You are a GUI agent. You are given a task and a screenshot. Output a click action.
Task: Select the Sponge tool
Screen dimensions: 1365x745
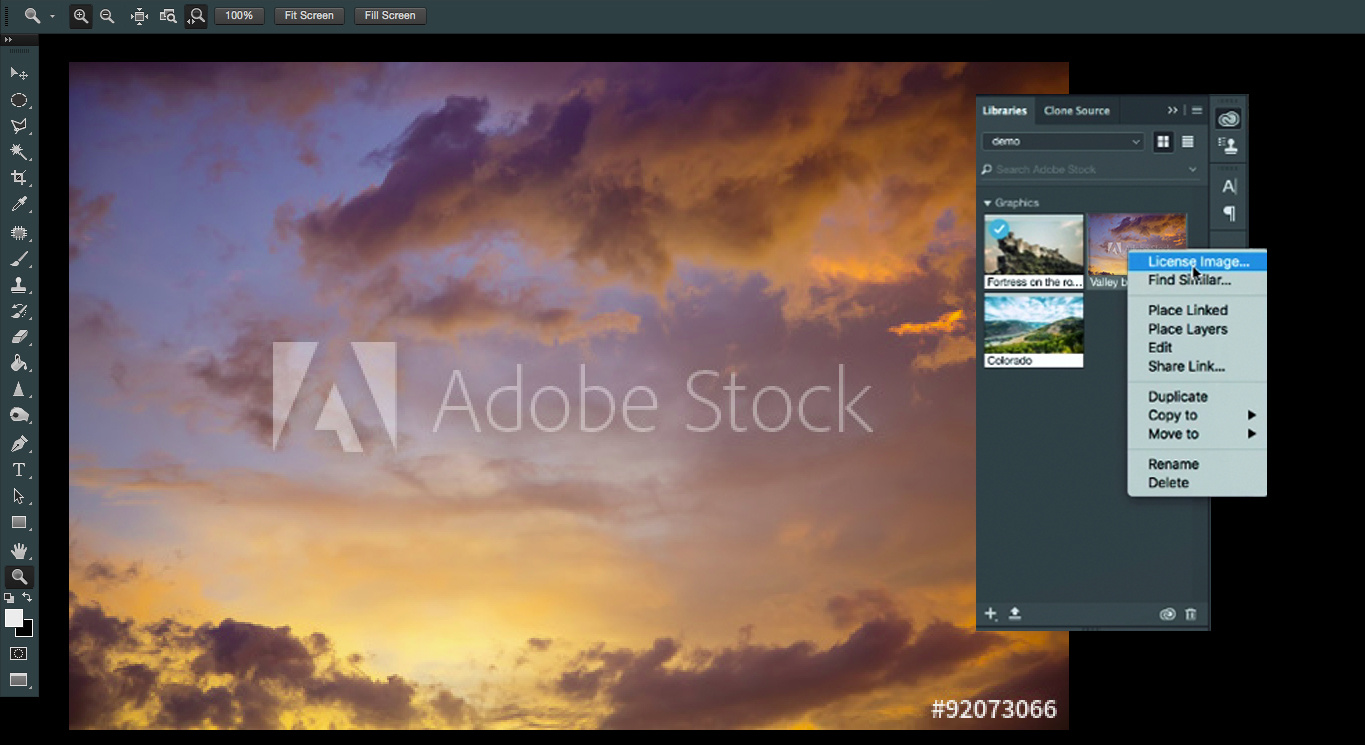[18, 416]
